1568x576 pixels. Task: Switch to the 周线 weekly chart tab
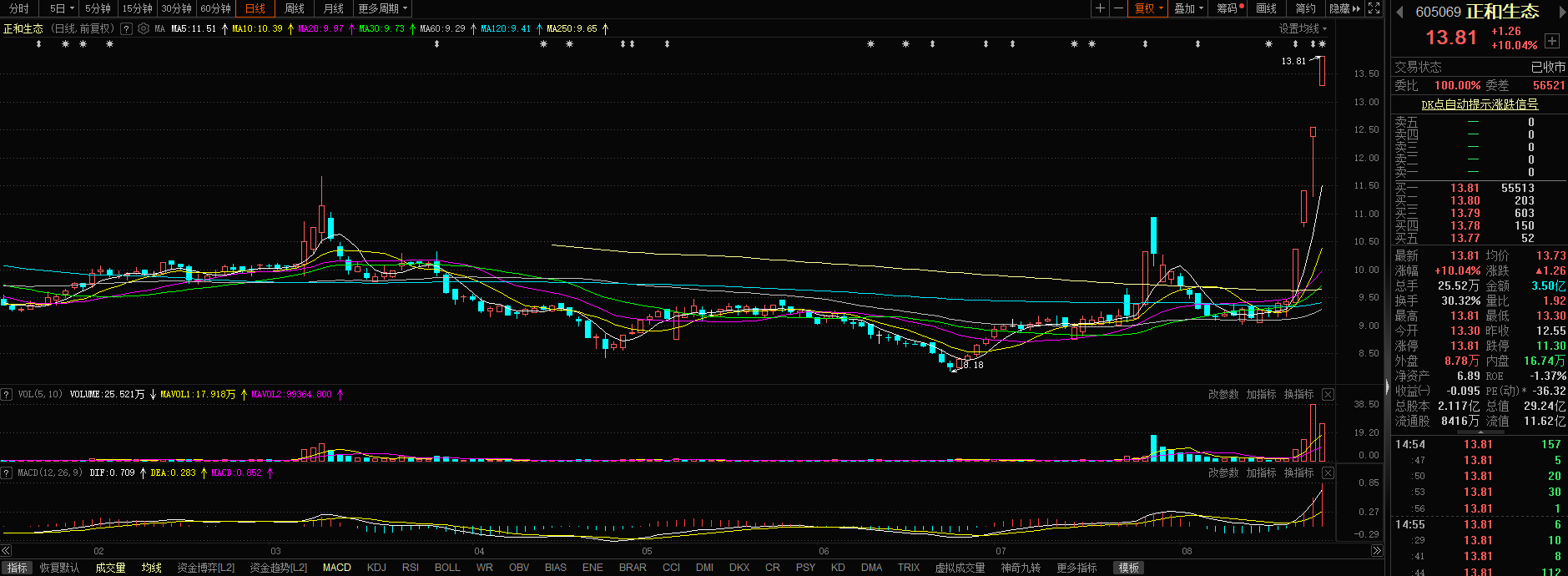(x=295, y=8)
